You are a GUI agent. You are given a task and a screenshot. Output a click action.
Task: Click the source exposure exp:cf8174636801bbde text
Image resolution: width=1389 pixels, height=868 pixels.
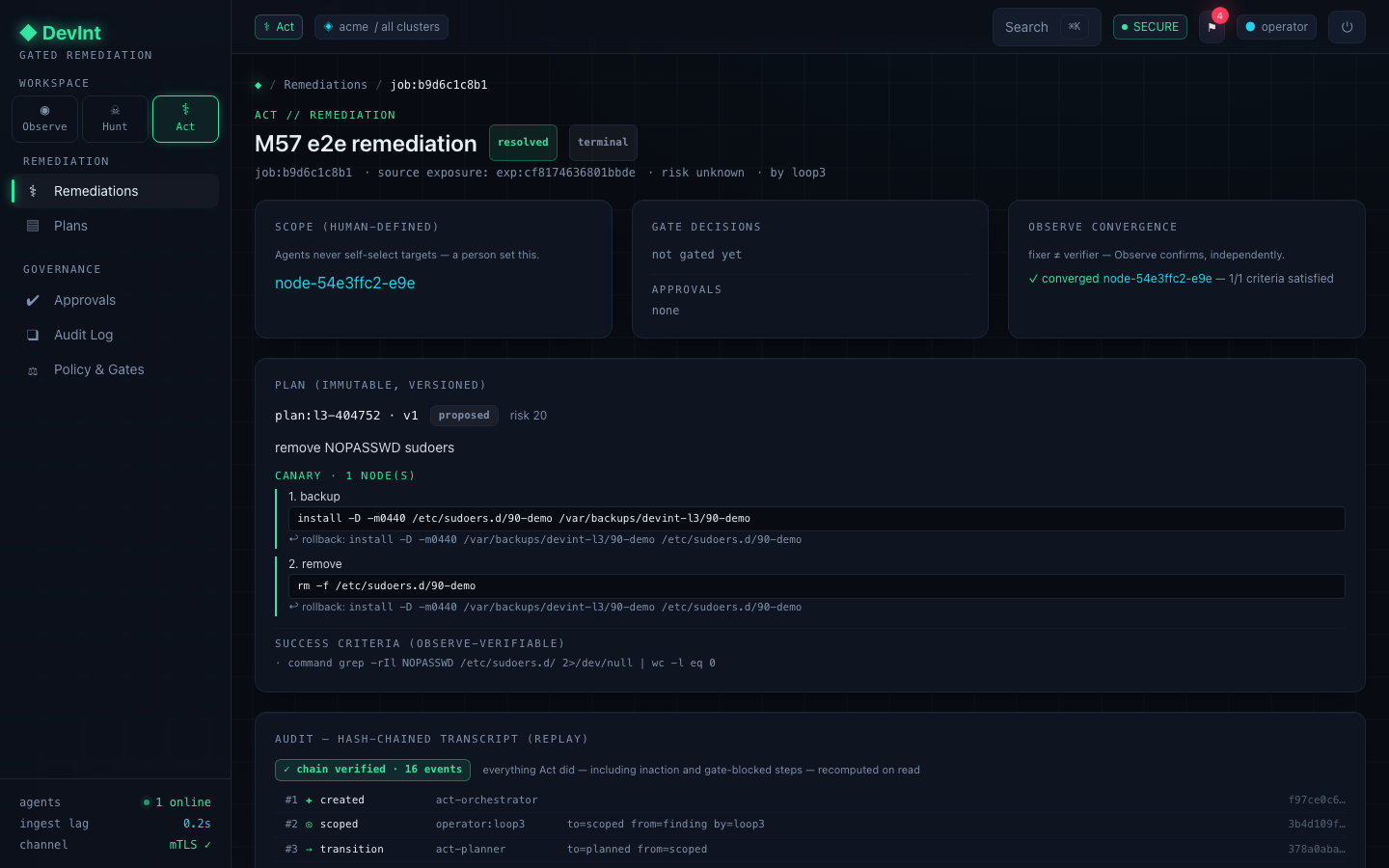(506, 173)
